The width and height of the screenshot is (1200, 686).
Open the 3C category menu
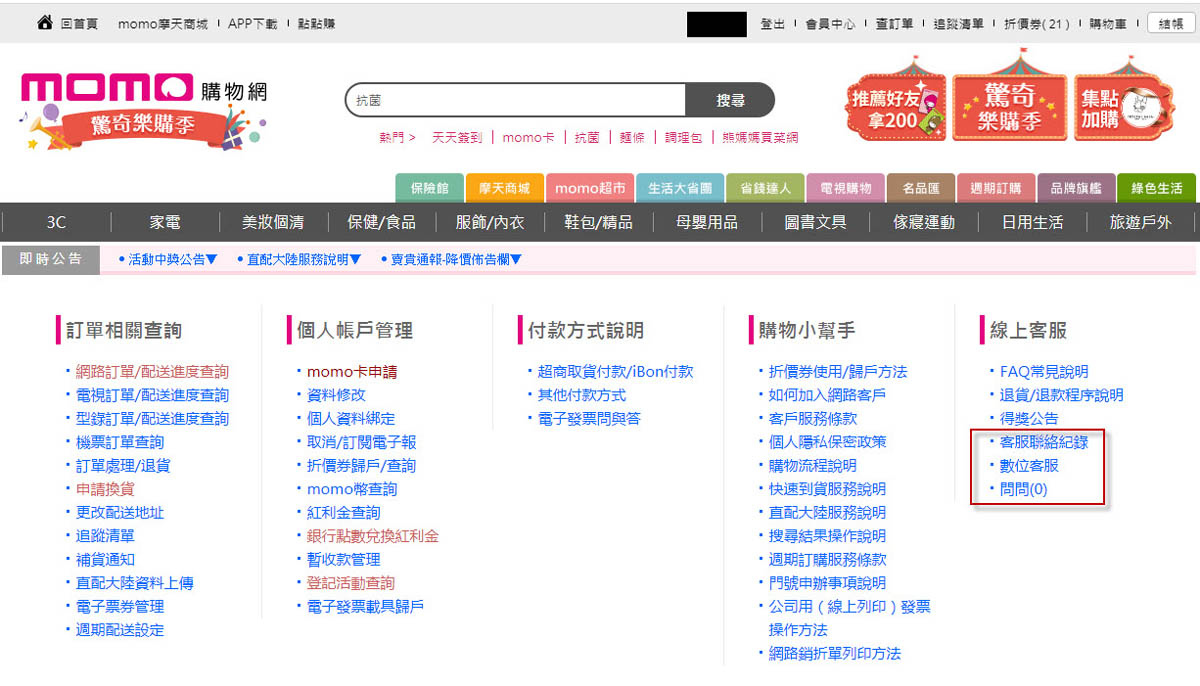click(56, 222)
